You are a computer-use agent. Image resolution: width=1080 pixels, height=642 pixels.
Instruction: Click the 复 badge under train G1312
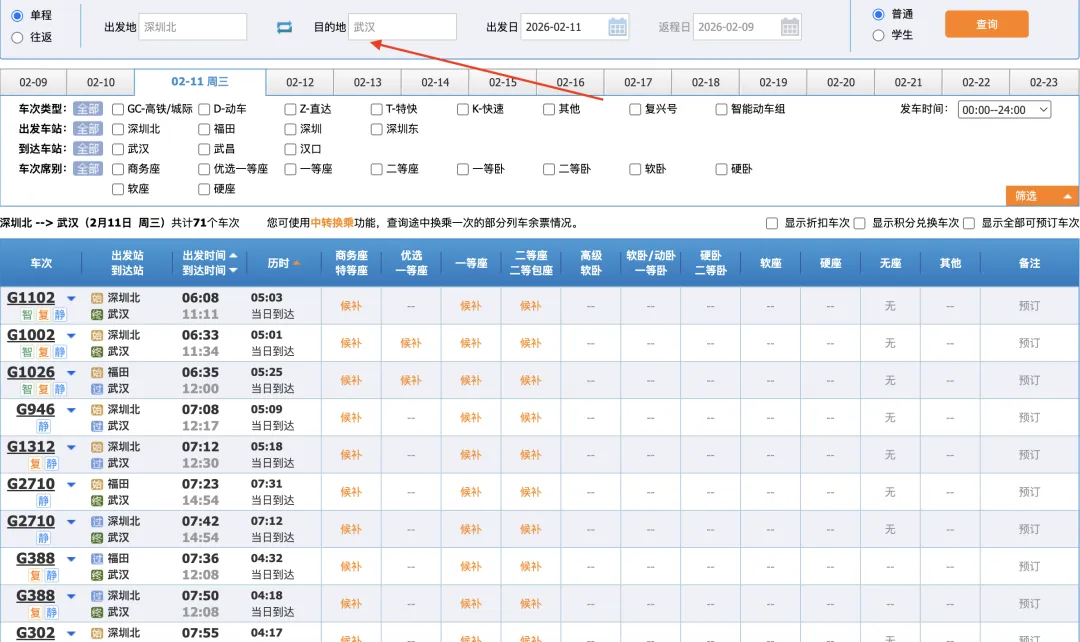[35, 464]
